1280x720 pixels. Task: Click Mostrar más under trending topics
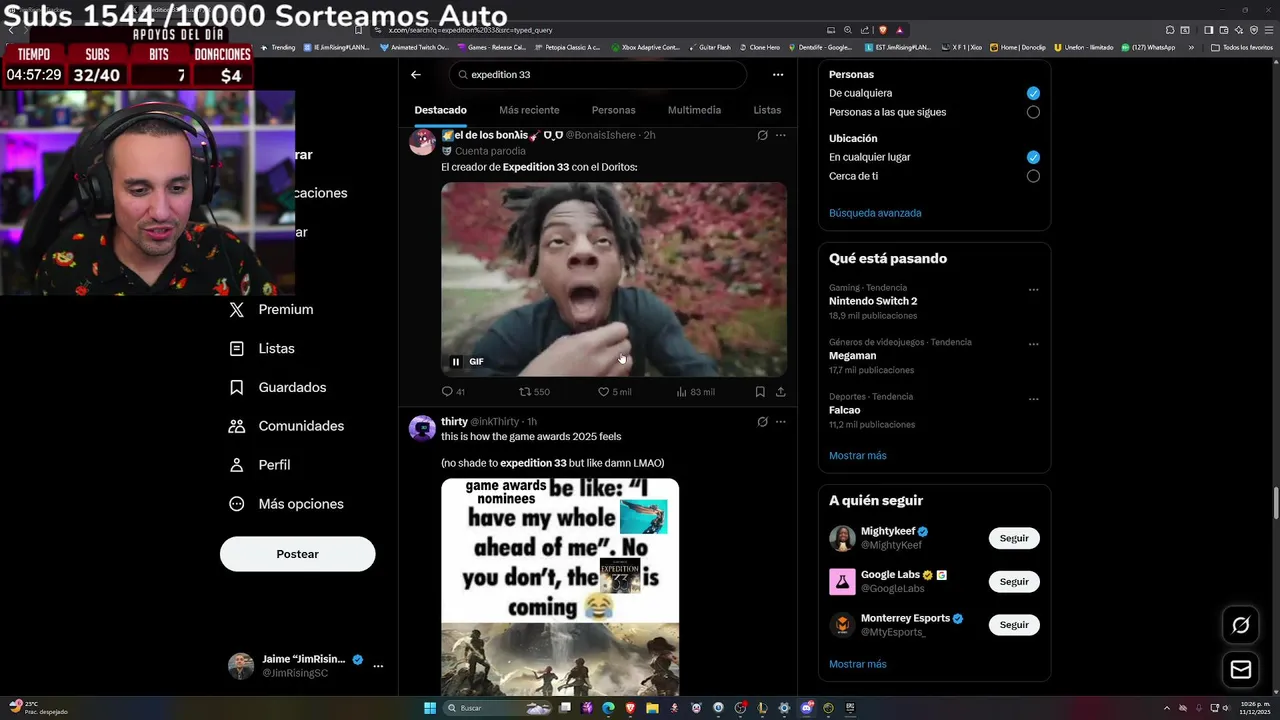point(858,456)
